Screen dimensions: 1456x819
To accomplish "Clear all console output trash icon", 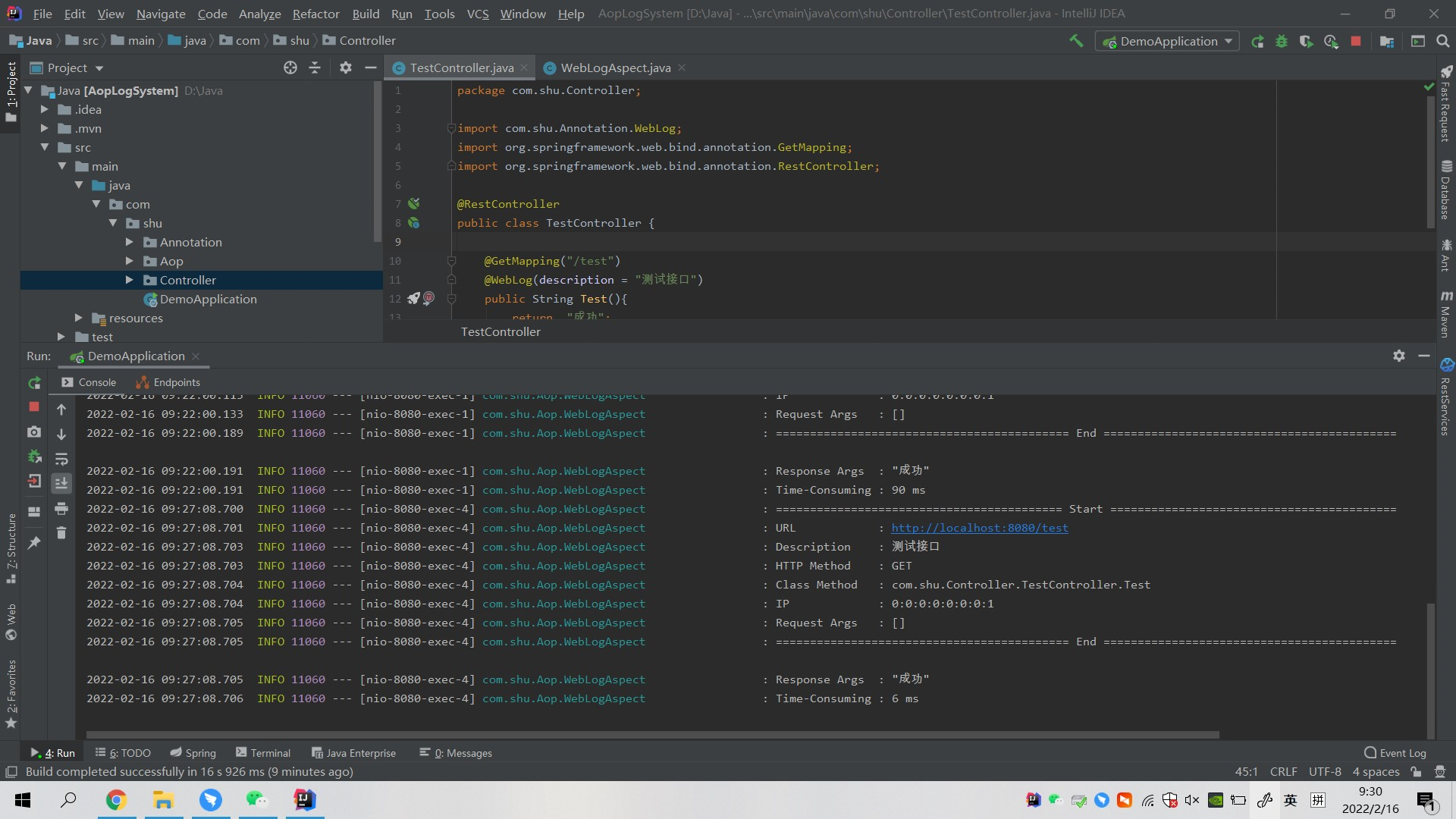I will [61, 533].
